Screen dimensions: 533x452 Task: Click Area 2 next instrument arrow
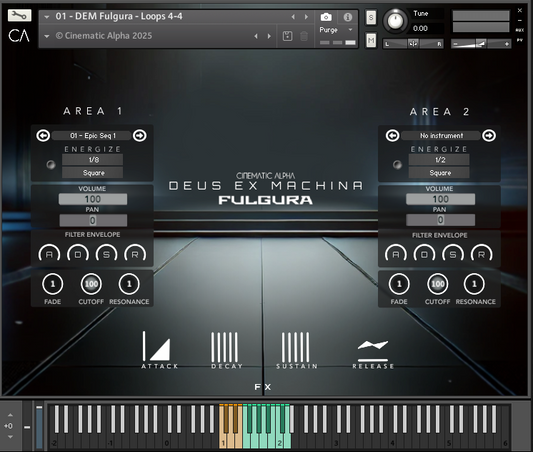pyautogui.click(x=489, y=136)
